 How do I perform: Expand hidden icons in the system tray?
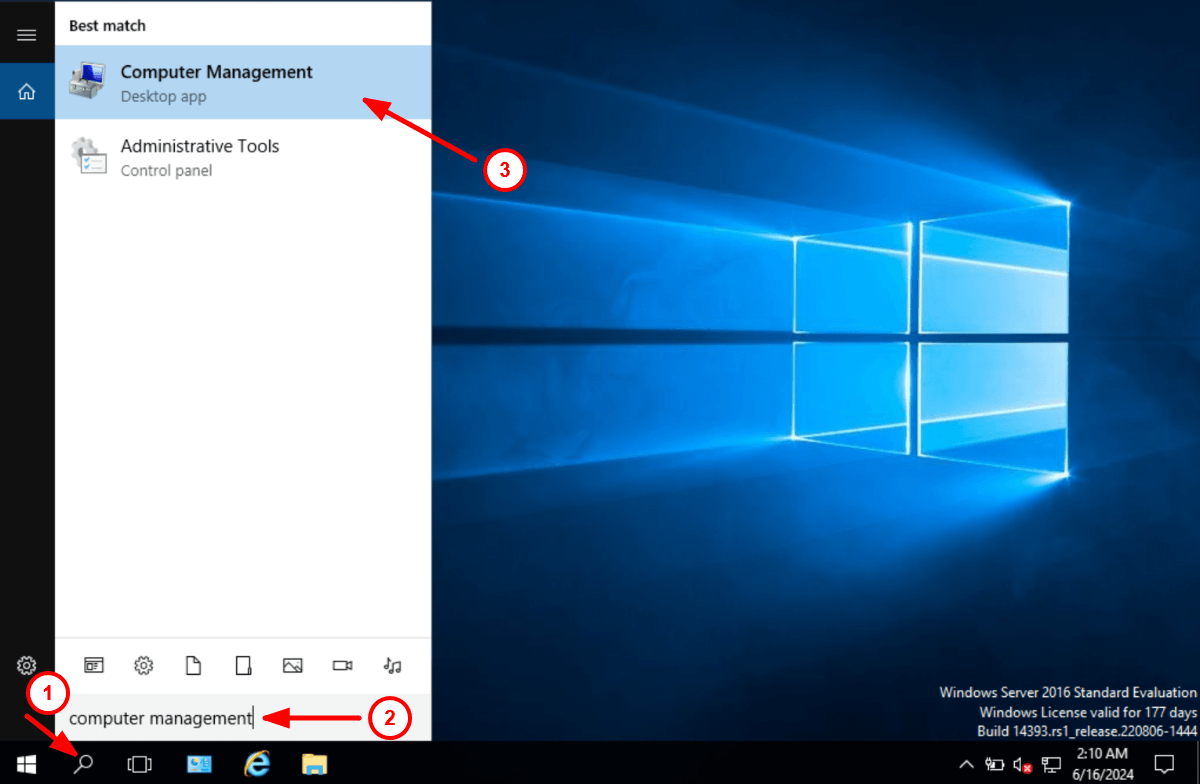pos(966,765)
